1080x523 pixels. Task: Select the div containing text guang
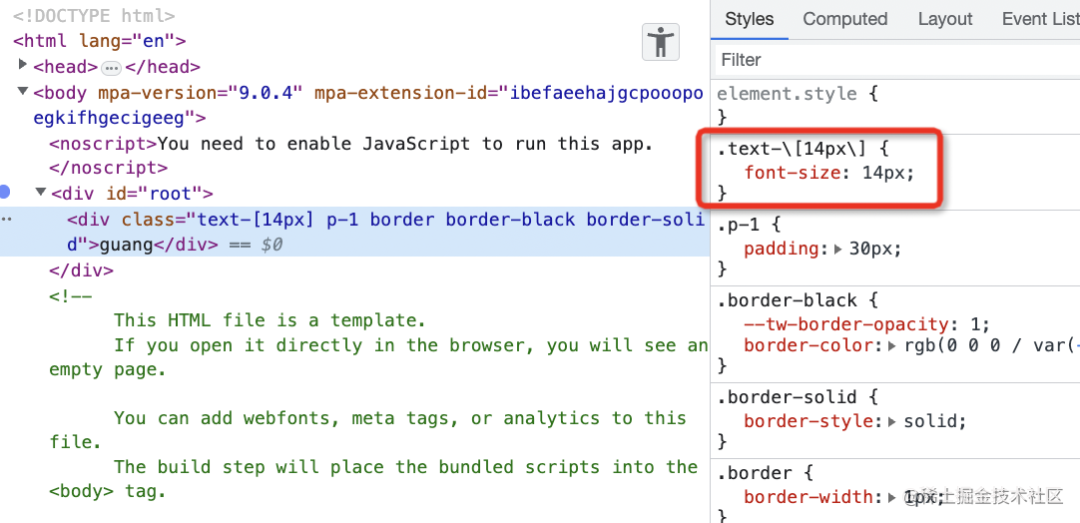click(355, 232)
